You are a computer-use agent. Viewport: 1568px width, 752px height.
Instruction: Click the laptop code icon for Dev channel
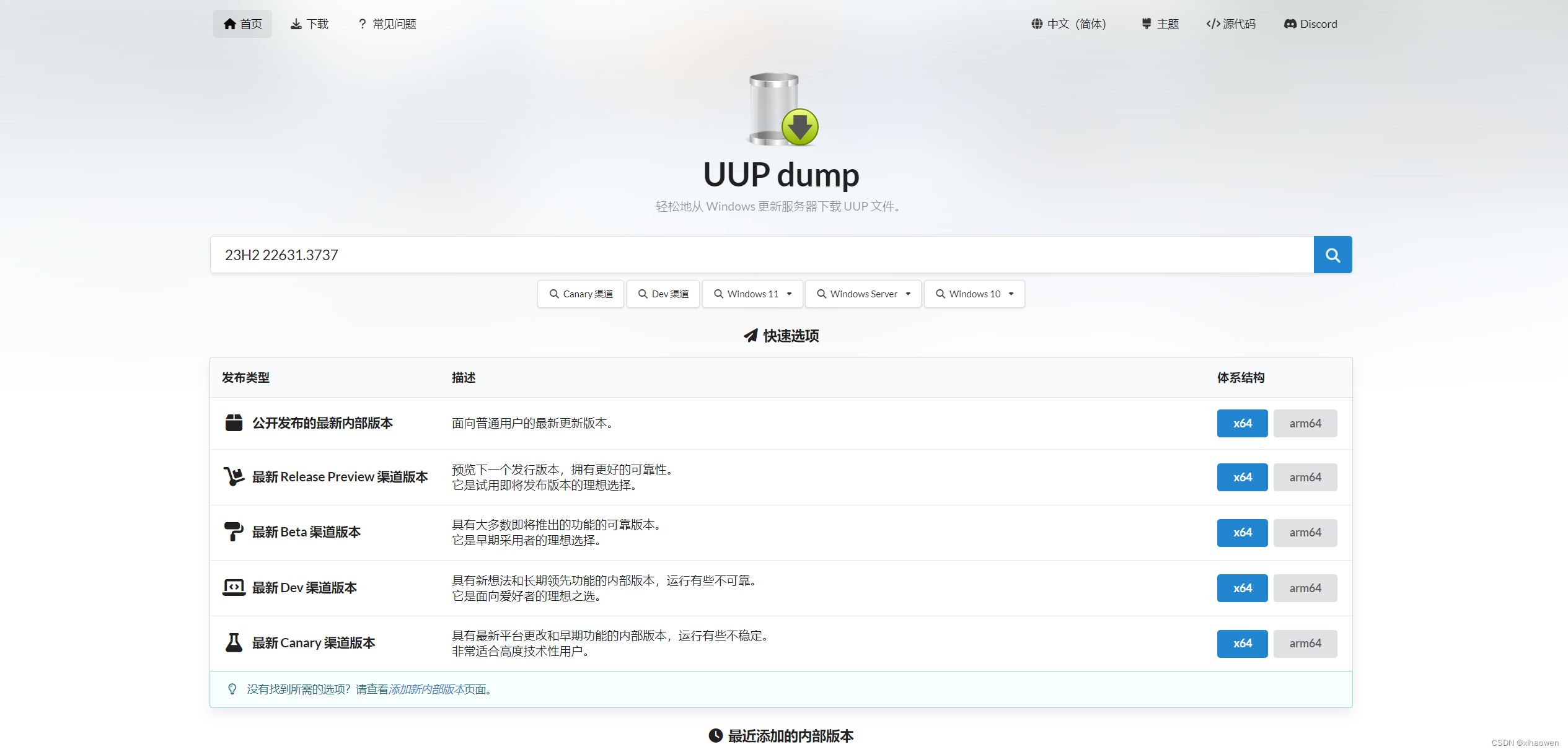tap(234, 587)
